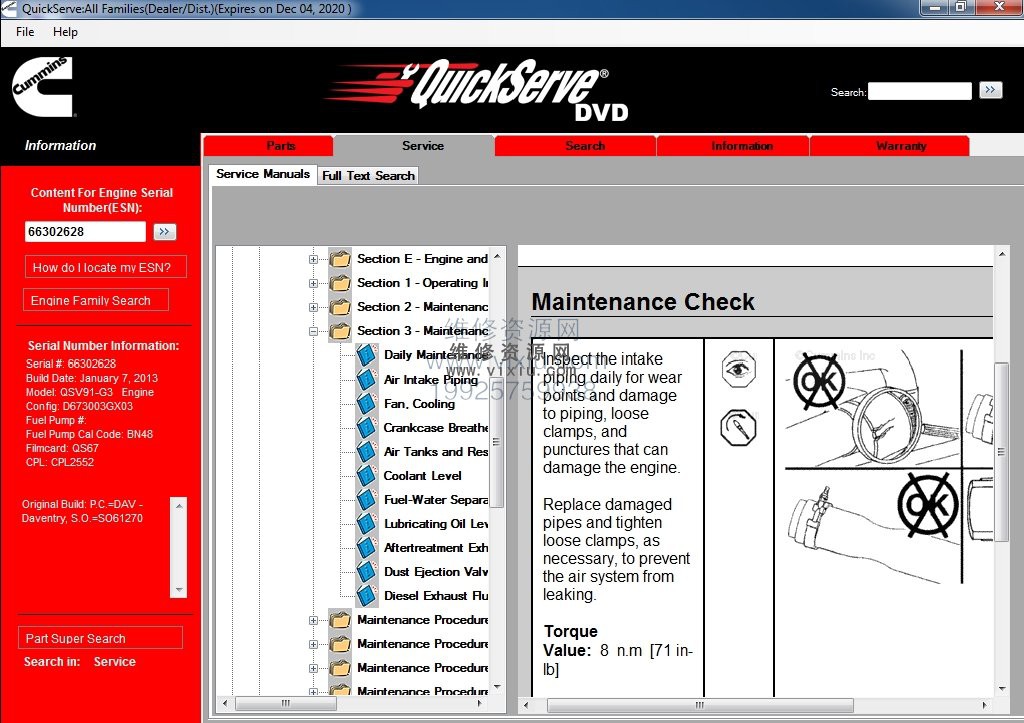Click the Fuel-Water Separator book icon

point(366,500)
